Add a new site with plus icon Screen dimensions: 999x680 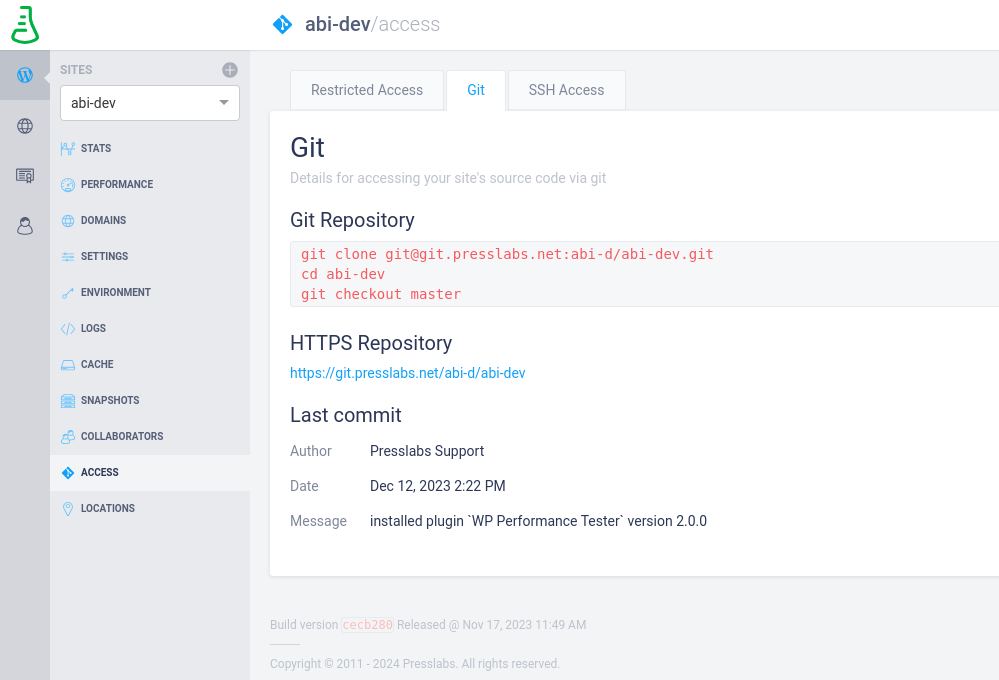coord(230,70)
